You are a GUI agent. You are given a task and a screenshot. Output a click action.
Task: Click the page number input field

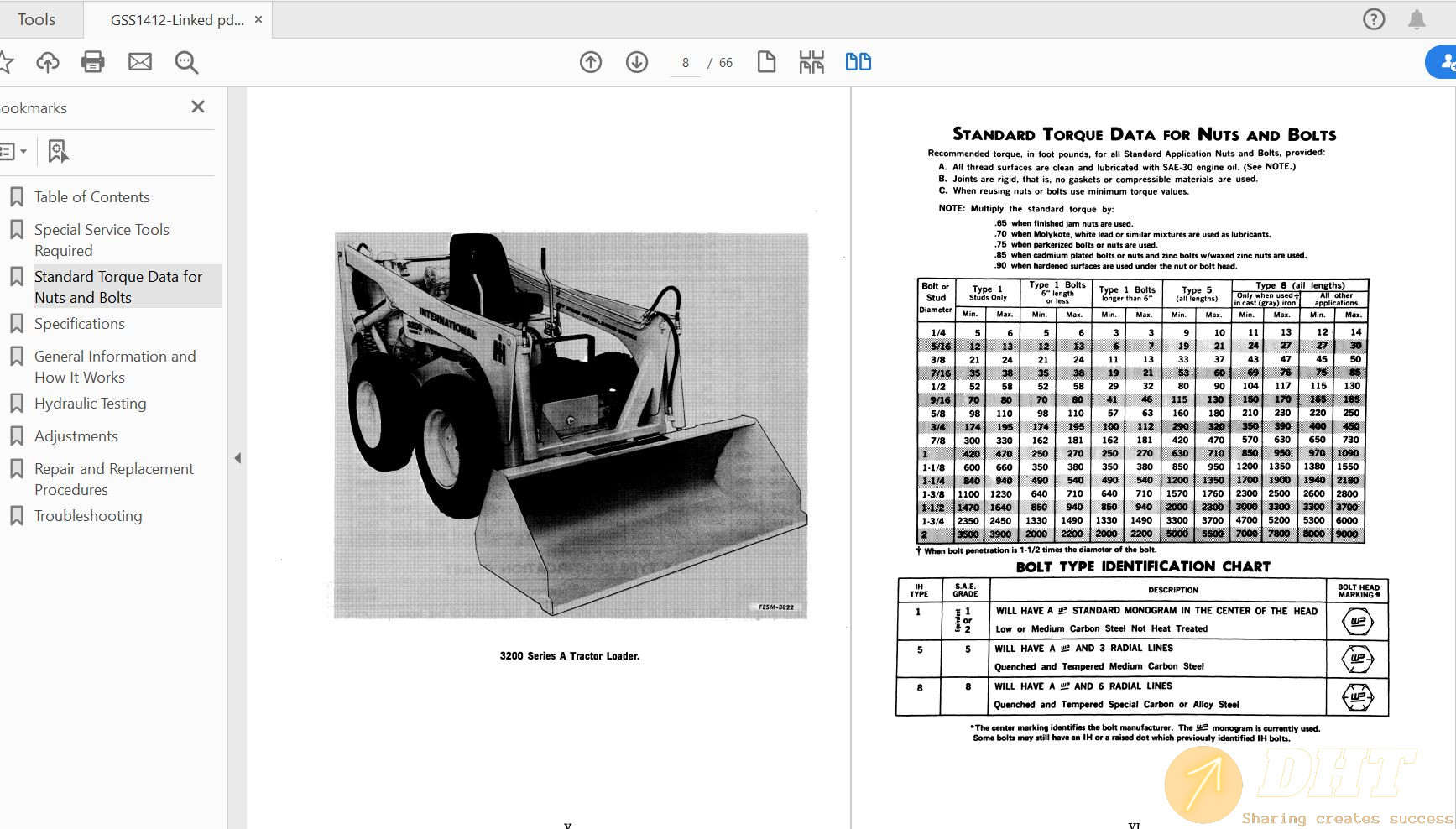pyautogui.click(x=686, y=63)
